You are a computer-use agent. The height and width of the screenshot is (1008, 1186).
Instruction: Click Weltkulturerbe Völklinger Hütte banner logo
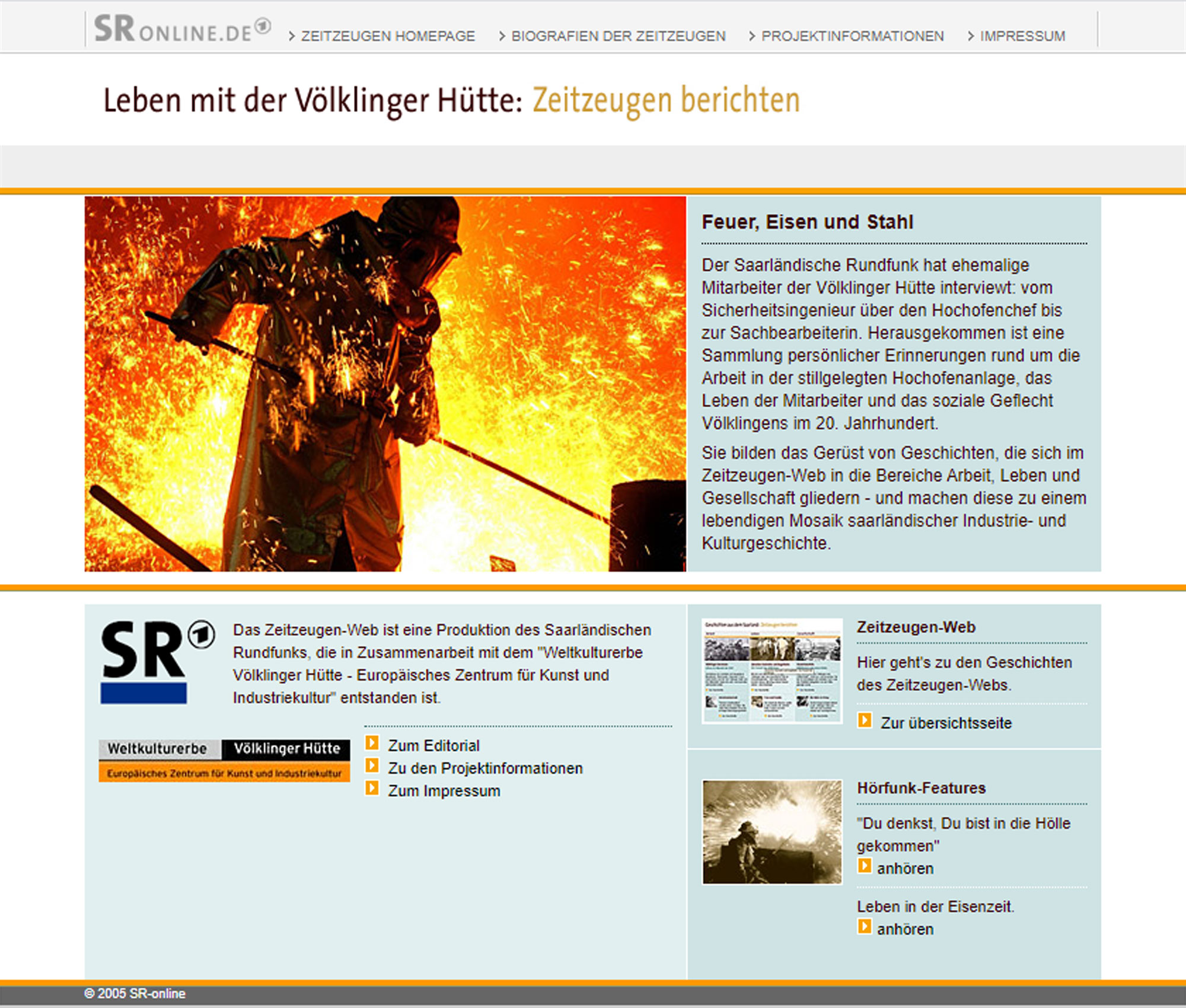pos(224,761)
